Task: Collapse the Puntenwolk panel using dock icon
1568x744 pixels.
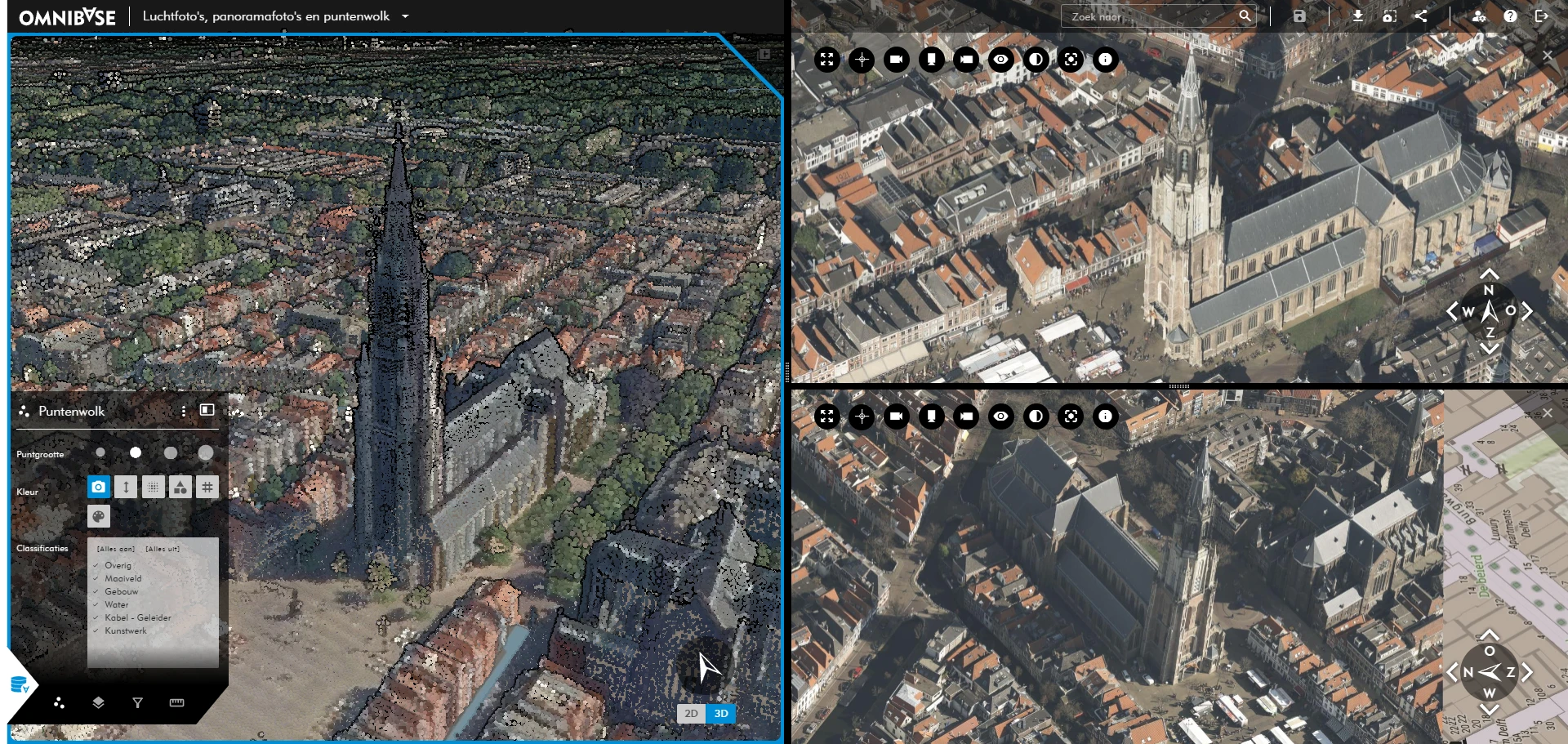Action: click(x=207, y=410)
